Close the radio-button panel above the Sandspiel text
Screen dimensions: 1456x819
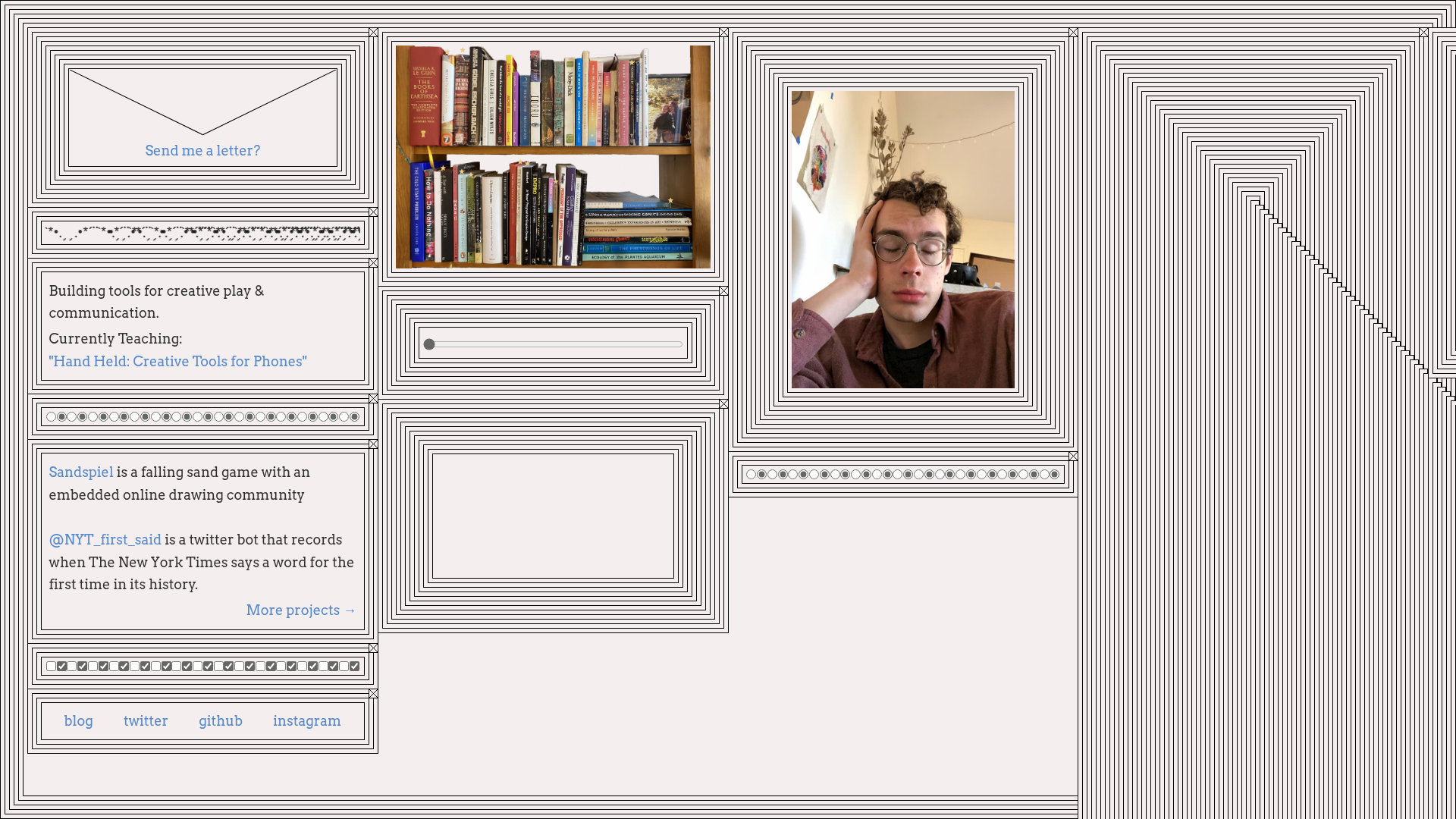[373, 399]
